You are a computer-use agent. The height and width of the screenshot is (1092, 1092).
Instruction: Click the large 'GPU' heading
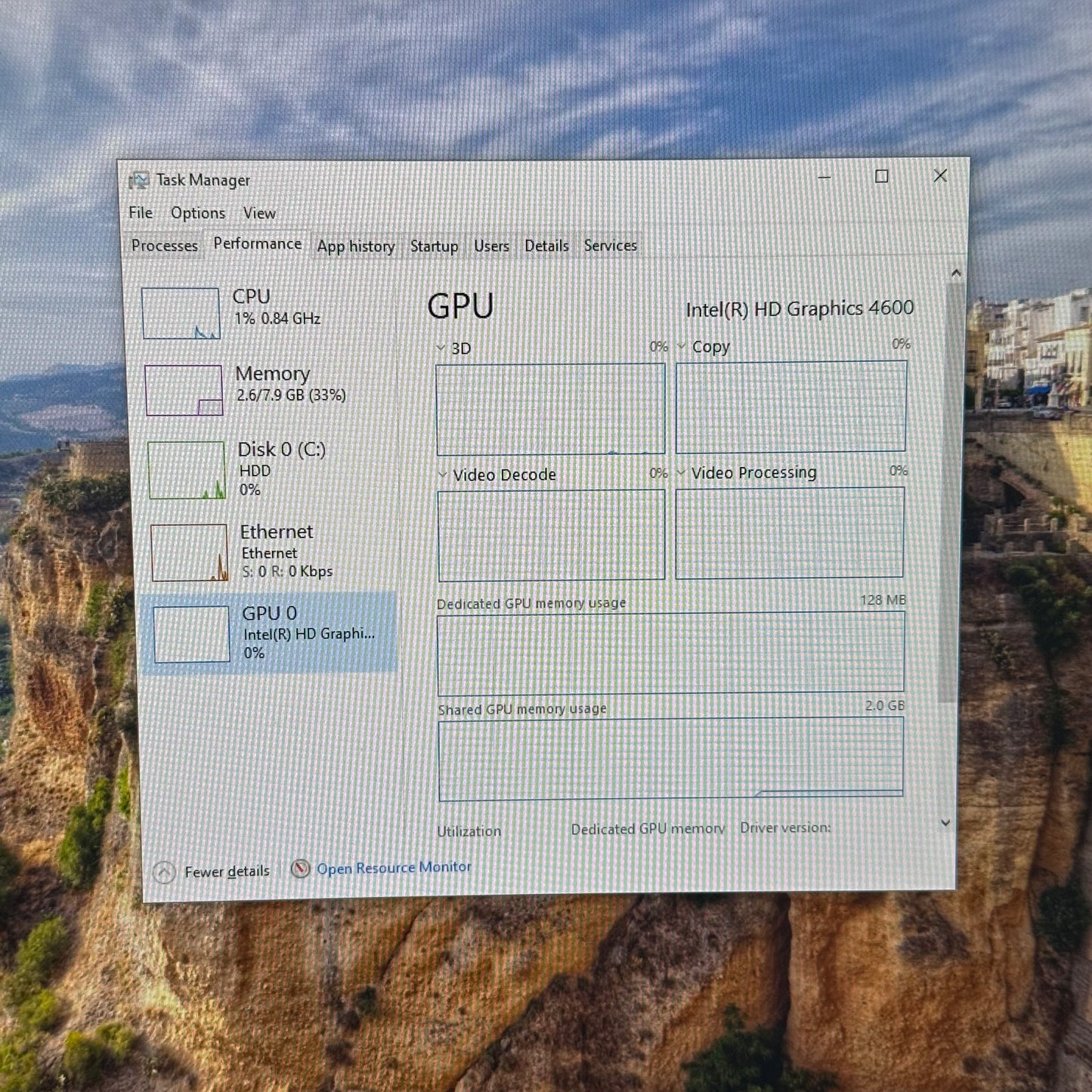(460, 306)
